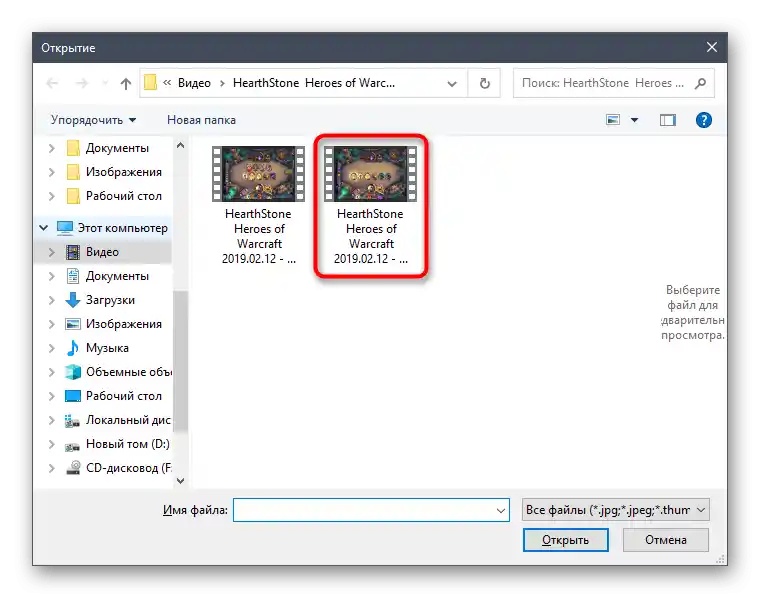This screenshot has height=598, width=760.
Task: Open recent locations dropdown arrow
Action: coord(104,83)
